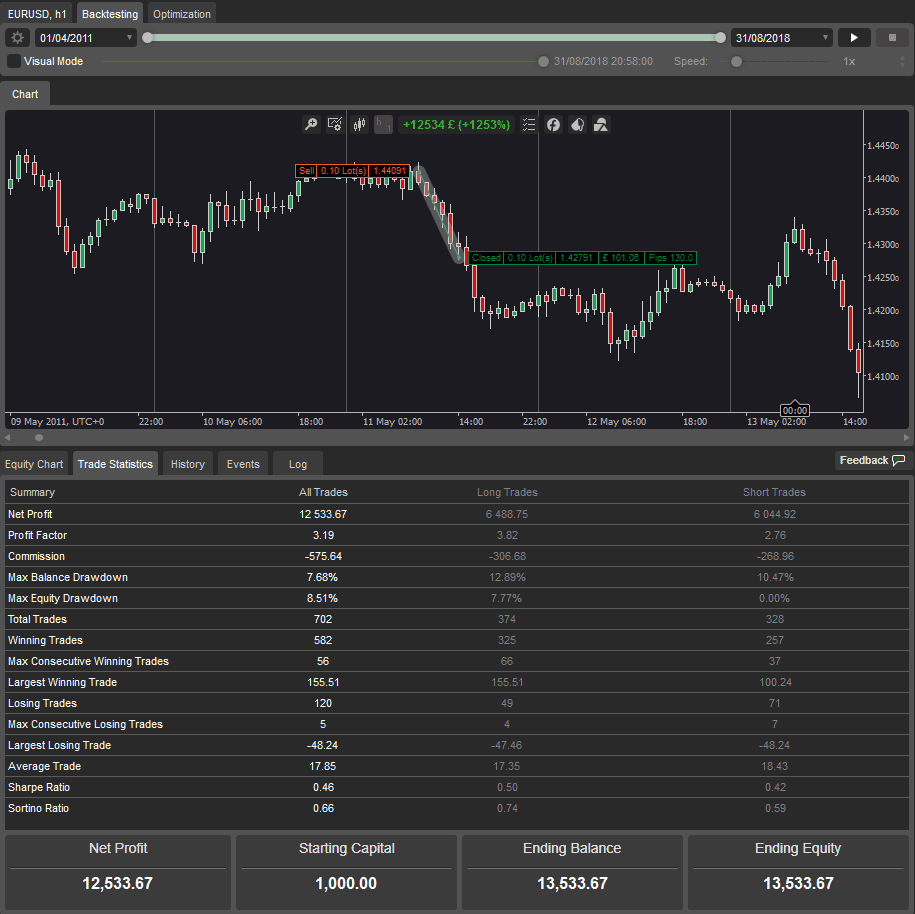Screen dimensions: 915x914
Task: Open the chart settings icon
Action: (335, 124)
